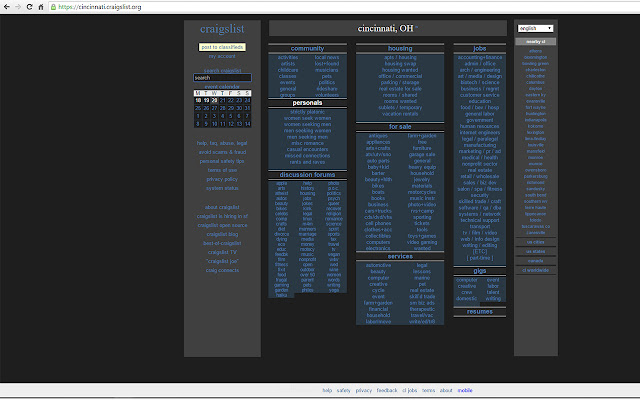Image resolution: width=640 pixels, height=400 pixels.
Task: Click the nearby cl sidebar header
Action: [535, 42]
